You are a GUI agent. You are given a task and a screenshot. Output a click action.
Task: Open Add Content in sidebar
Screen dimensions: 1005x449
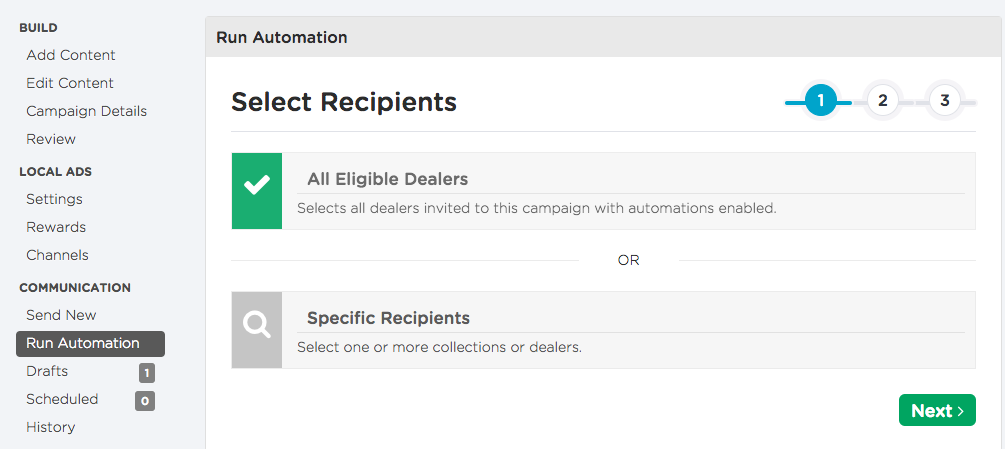71,55
